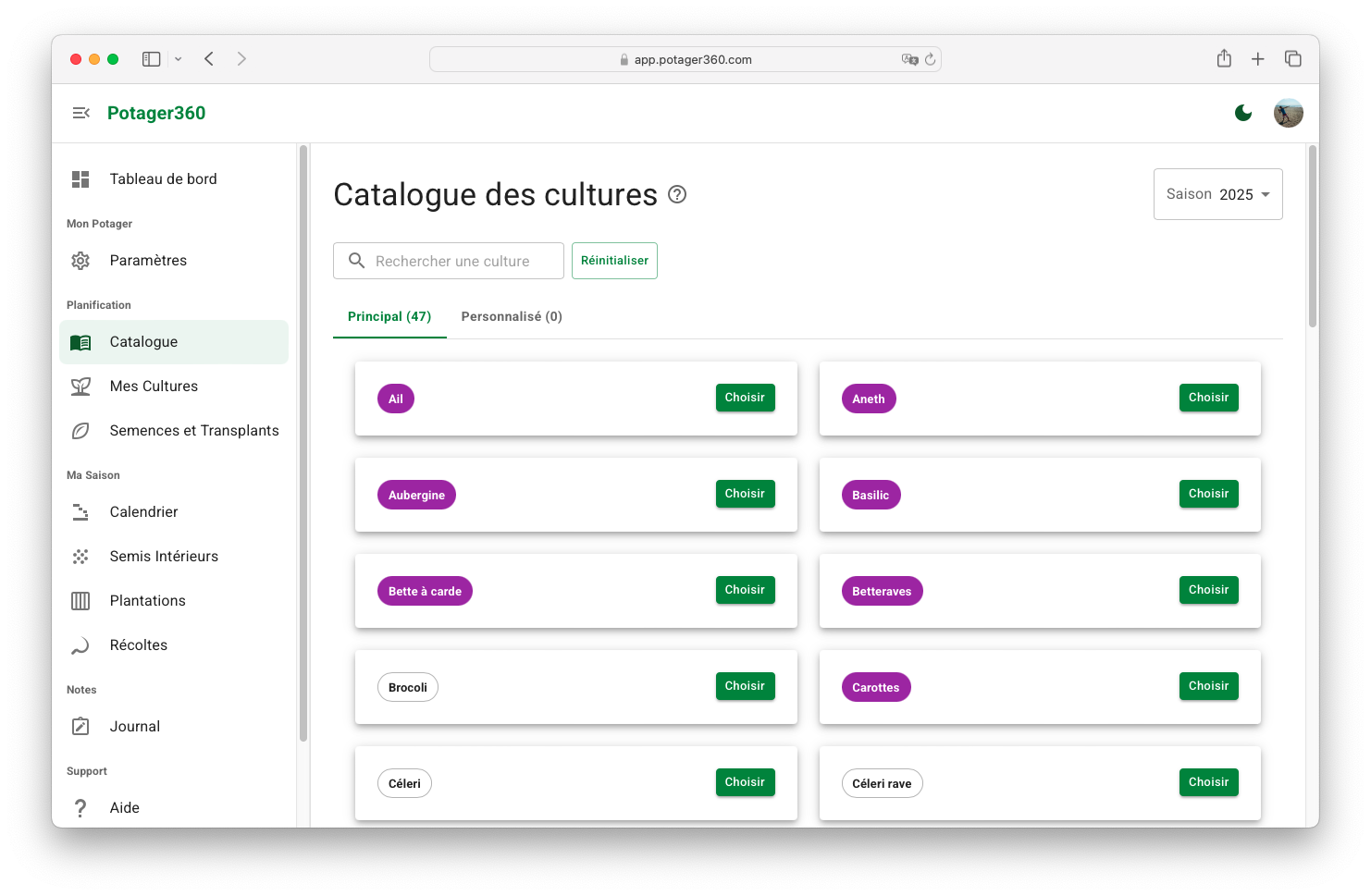The height and width of the screenshot is (896, 1371).
Task: Click the Journal notes icon
Action: [x=80, y=726]
